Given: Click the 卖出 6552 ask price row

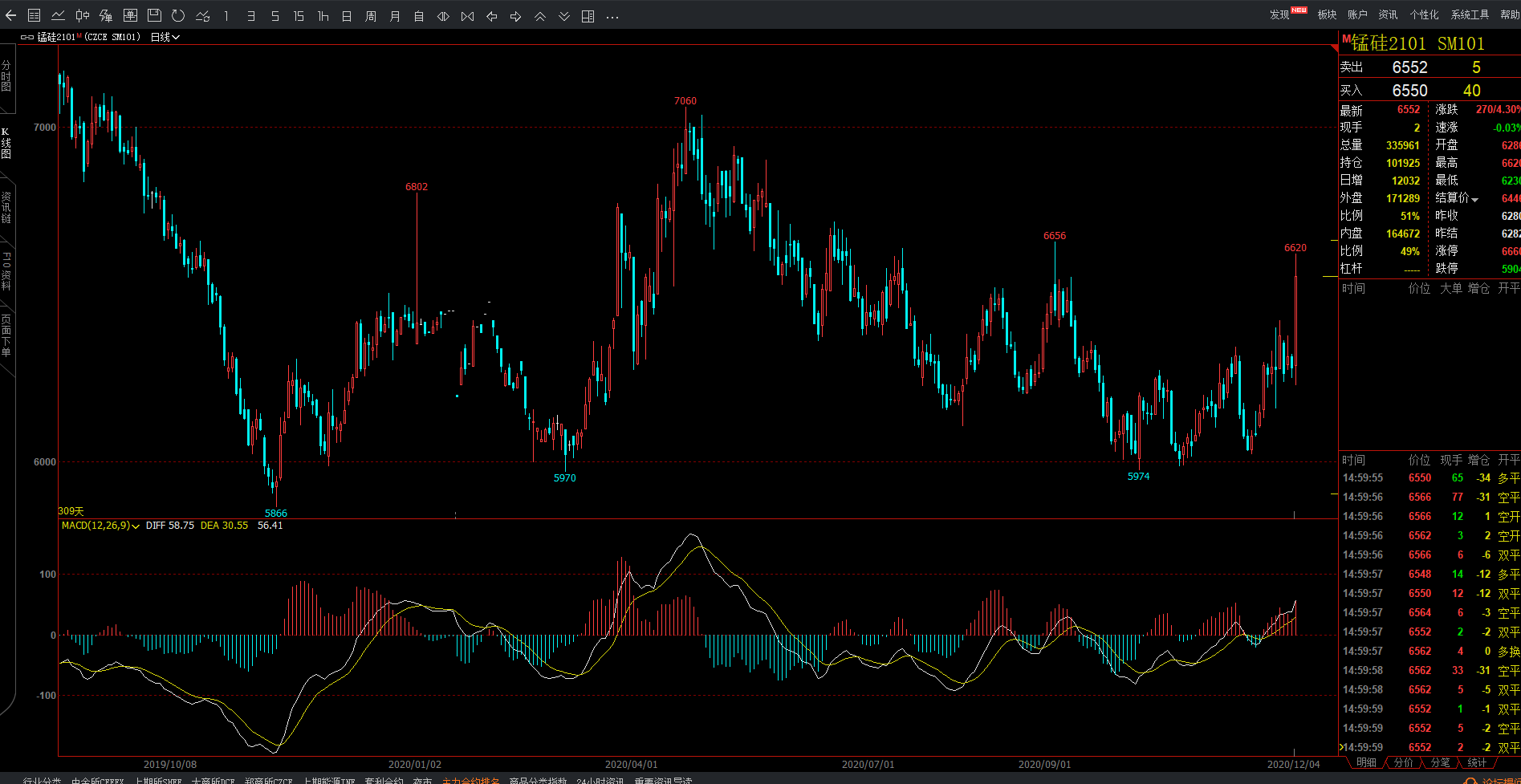Looking at the screenshot, I should click(1429, 67).
